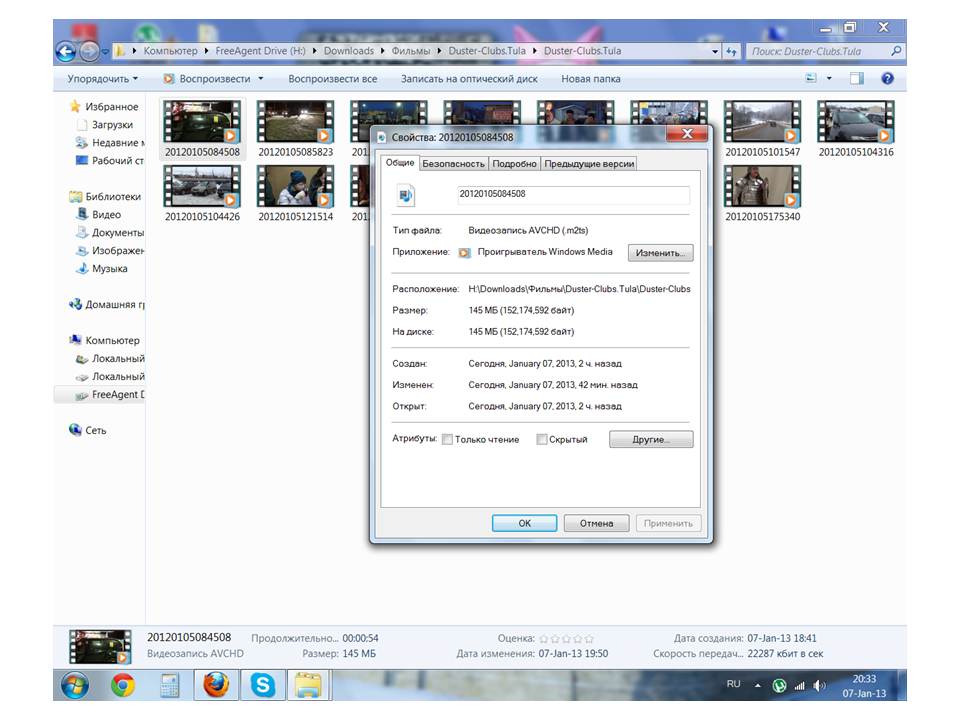The width and height of the screenshot is (960, 720).
Task: Click the "Другие..." attributes button
Action: tap(650, 439)
